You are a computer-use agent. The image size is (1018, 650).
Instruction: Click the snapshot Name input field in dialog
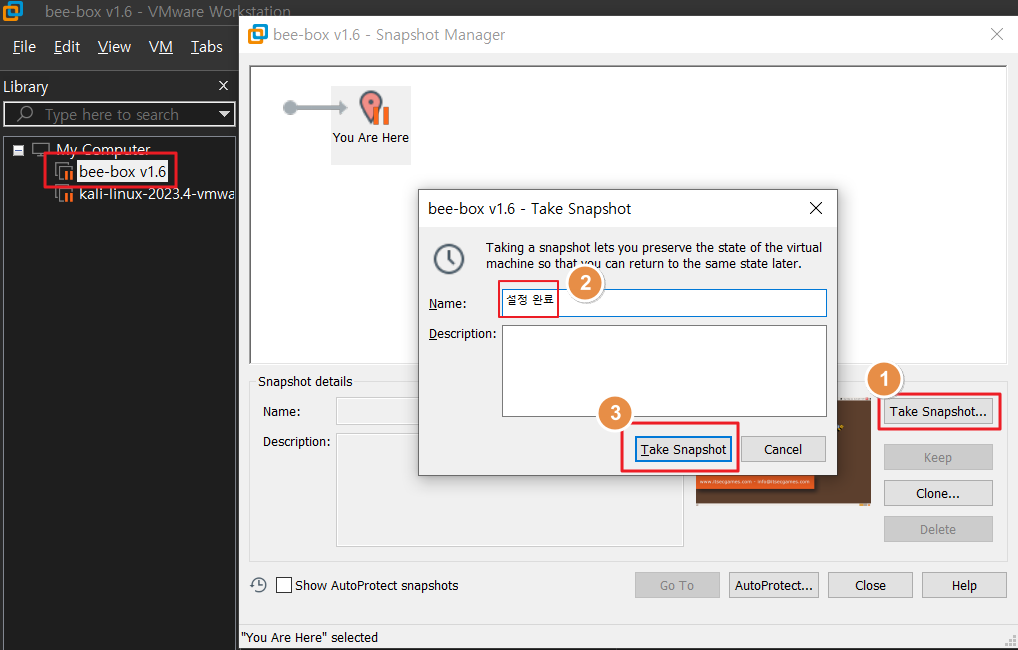[664, 303]
